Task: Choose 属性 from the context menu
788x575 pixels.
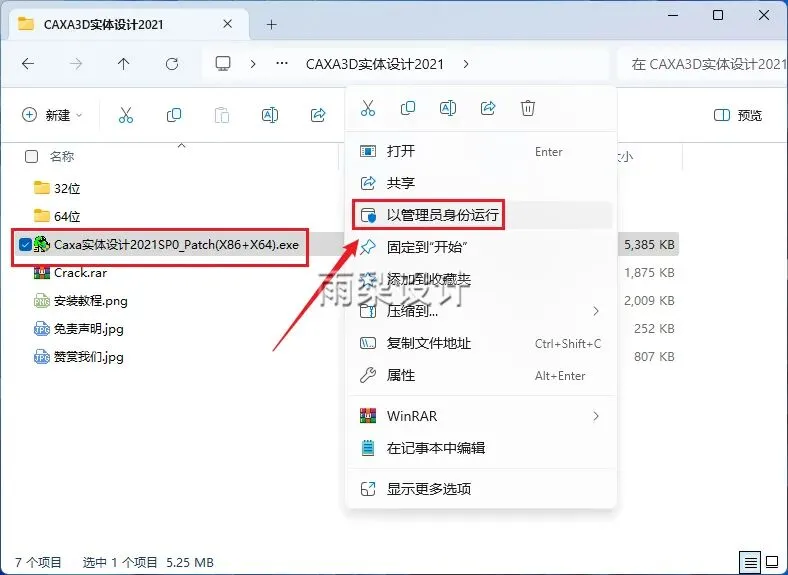Action: 481,375
